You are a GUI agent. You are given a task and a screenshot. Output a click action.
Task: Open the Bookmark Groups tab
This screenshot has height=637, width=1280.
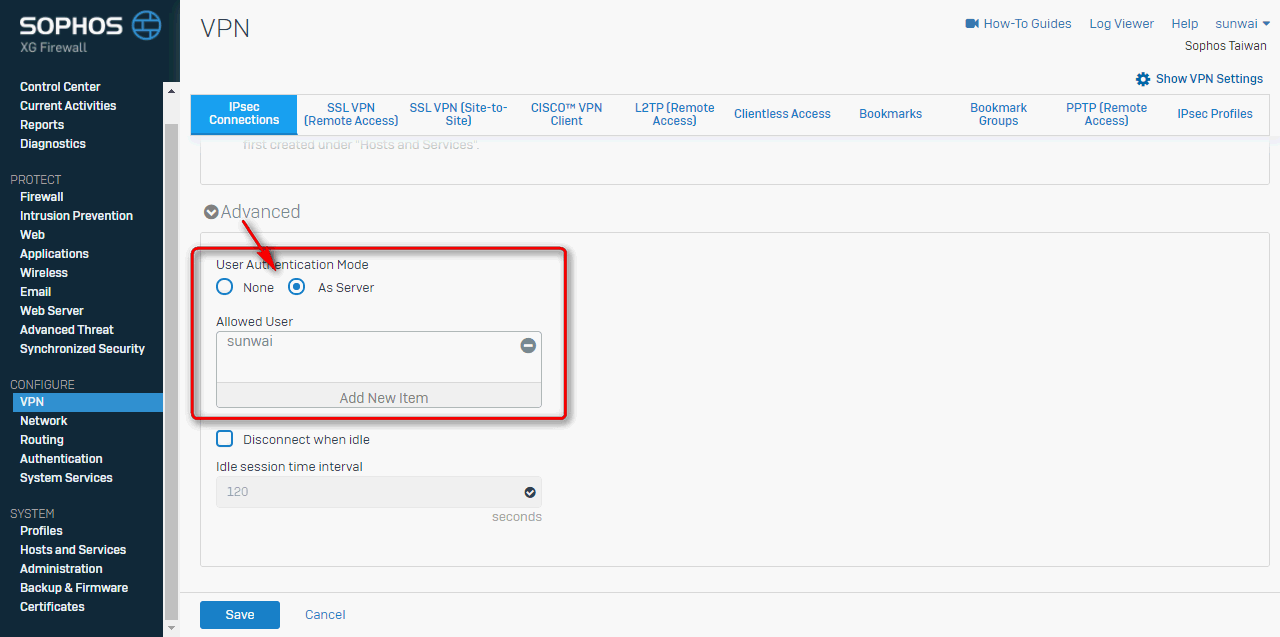(x=998, y=114)
